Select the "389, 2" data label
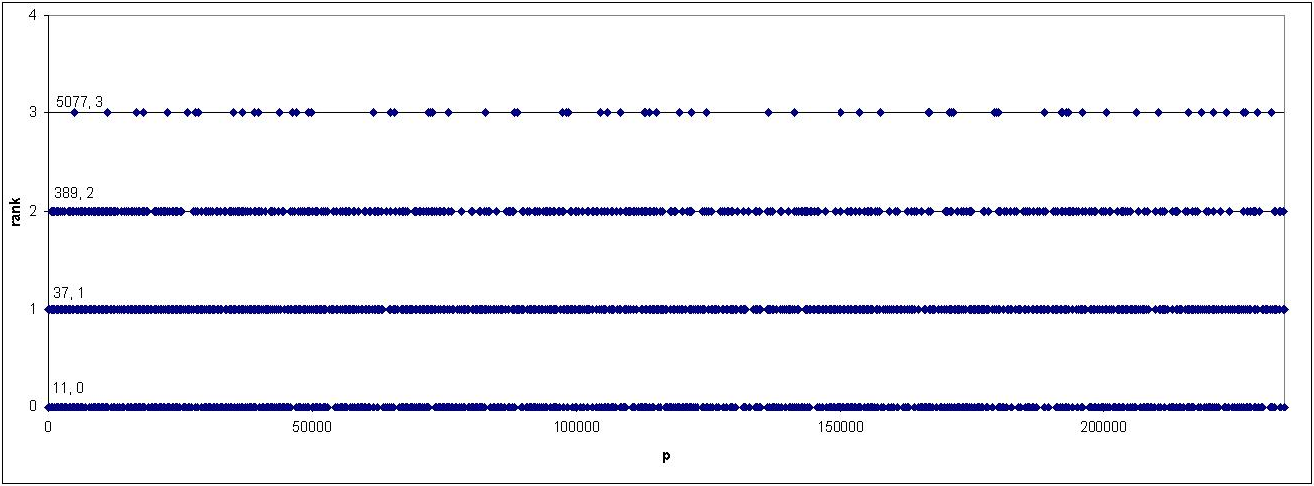Image resolution: width=1314 pixels, height=486 pixels. pyautogui.click(x=73, y=192)
